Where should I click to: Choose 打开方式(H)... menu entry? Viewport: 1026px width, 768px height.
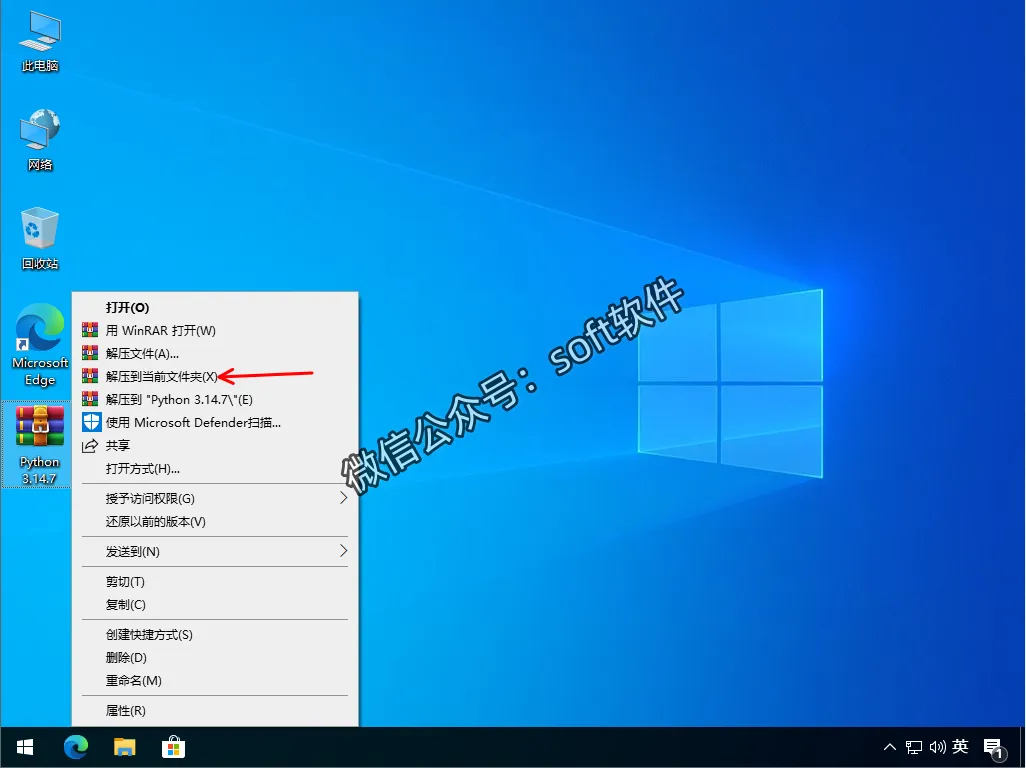point(215,468)
